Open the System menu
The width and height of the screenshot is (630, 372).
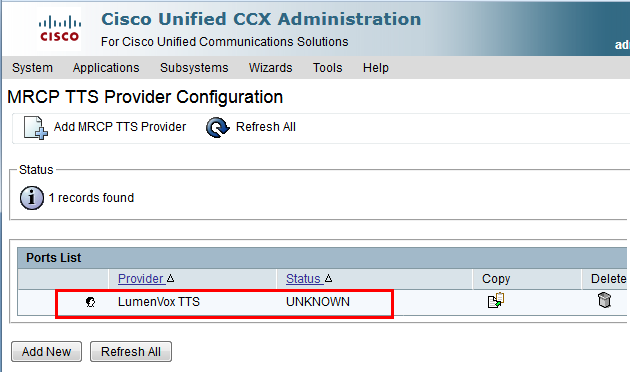click(32, 68)
